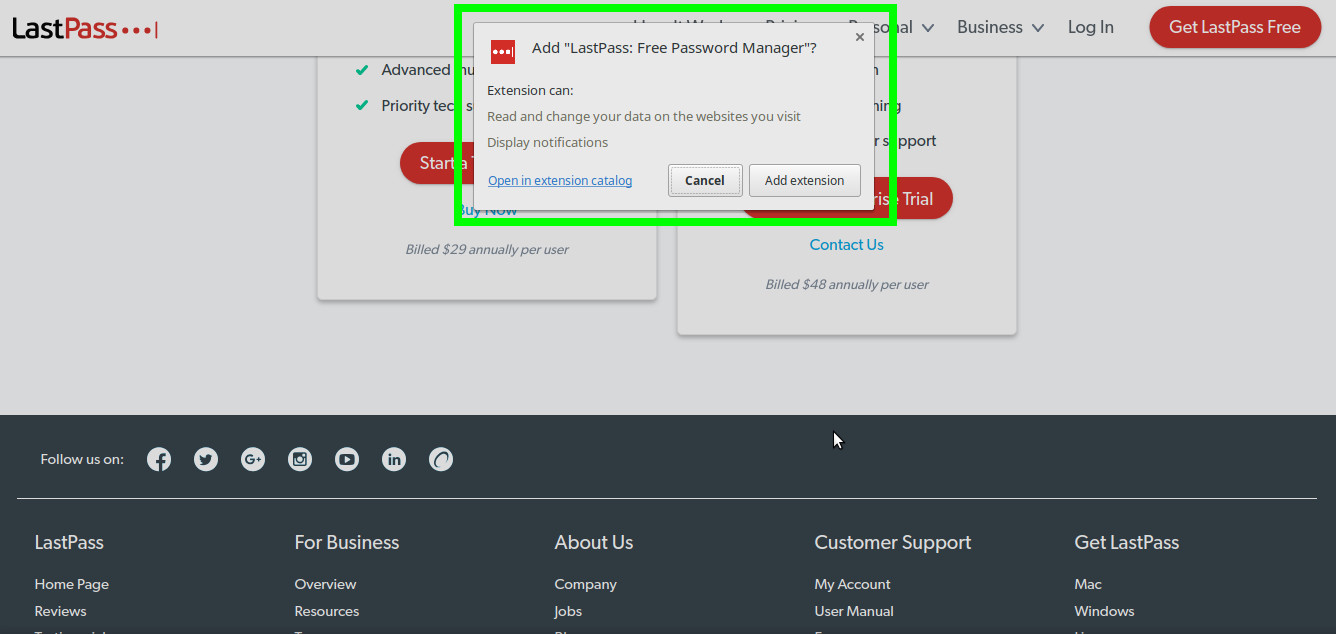This screenshot has width=1336, height=634.
Task: Open the Google+ social icon in footer
Action: tap(253, 459)
